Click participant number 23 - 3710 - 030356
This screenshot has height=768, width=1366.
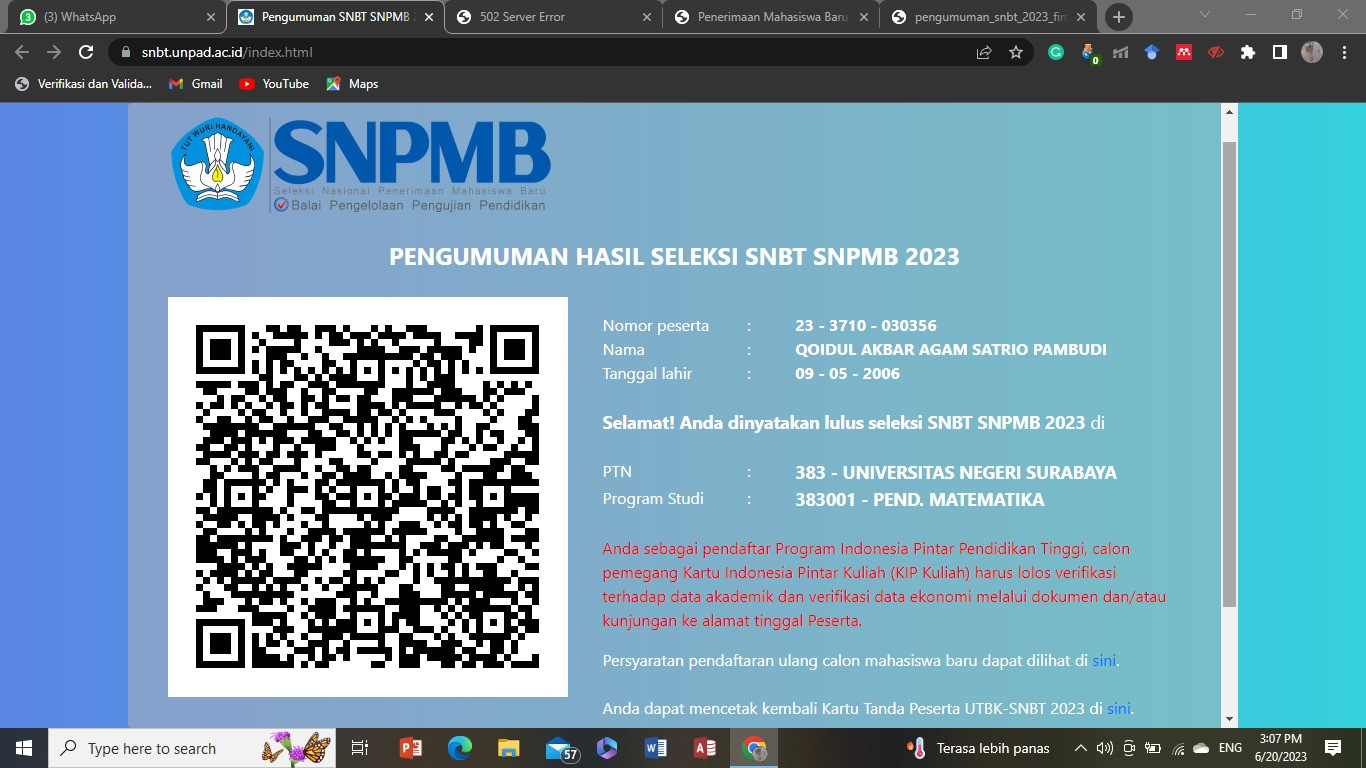(866, 326)
